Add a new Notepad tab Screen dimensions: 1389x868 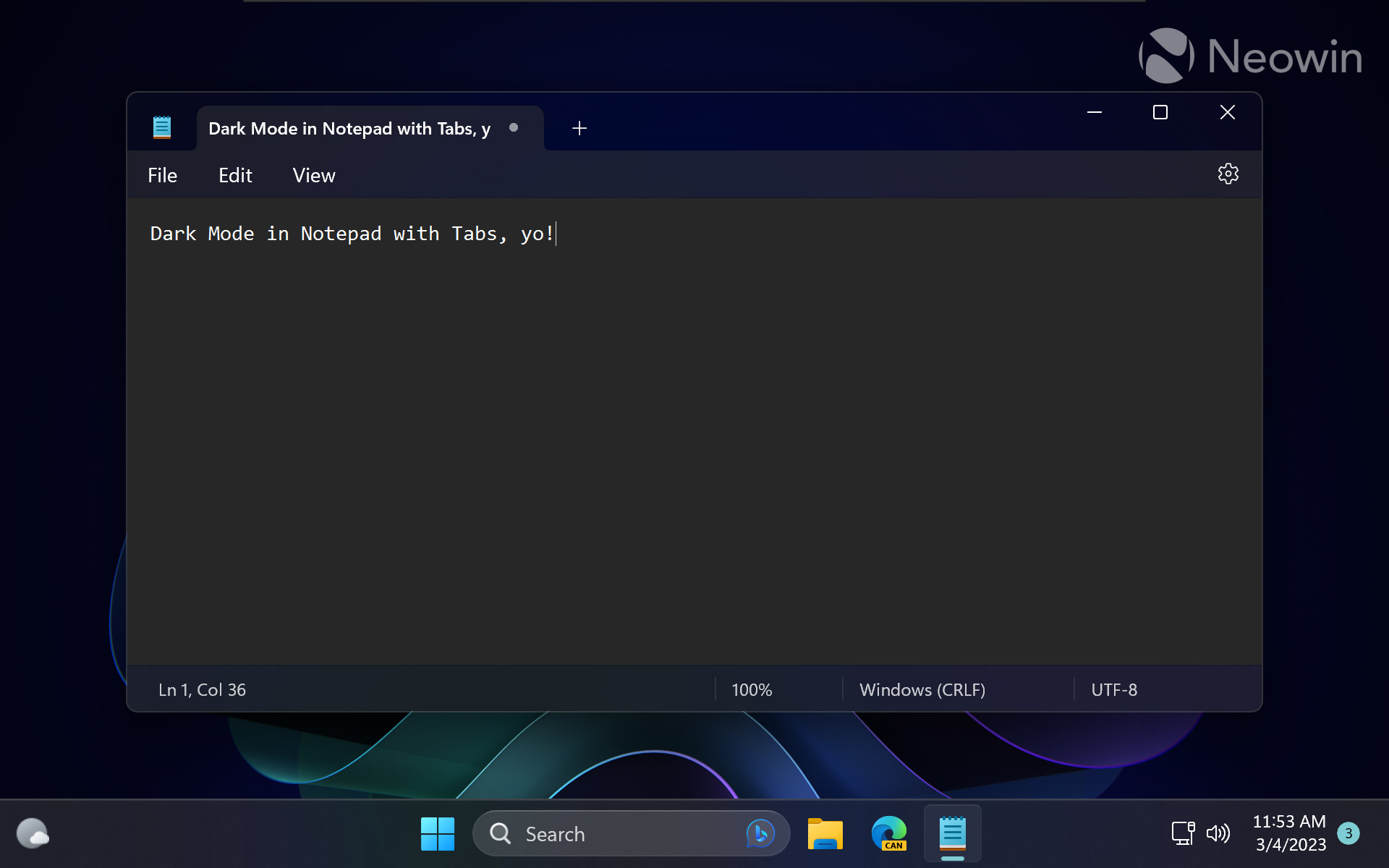pyautogui.click(x=579, y=129)
